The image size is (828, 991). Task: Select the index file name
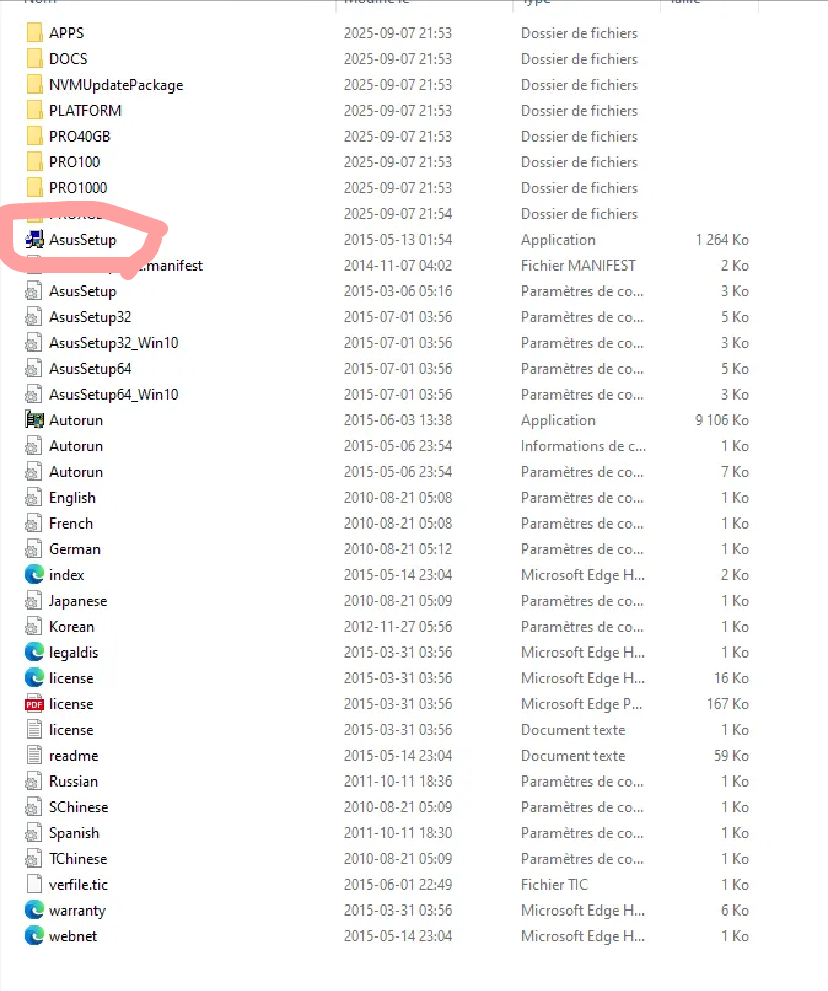coord(67,575)
